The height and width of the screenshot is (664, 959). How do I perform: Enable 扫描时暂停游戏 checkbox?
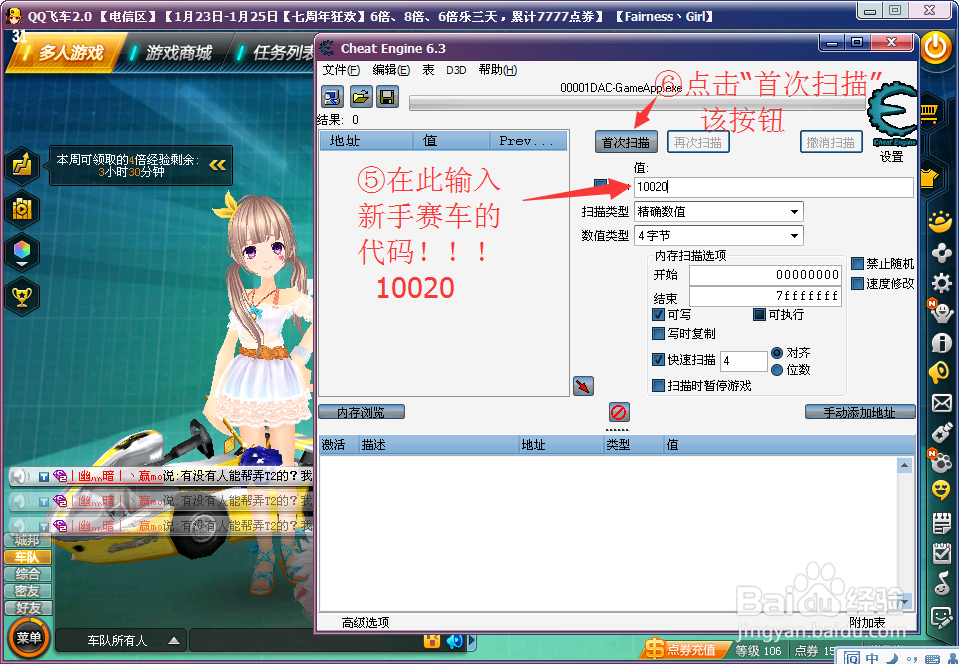[659, 386]
